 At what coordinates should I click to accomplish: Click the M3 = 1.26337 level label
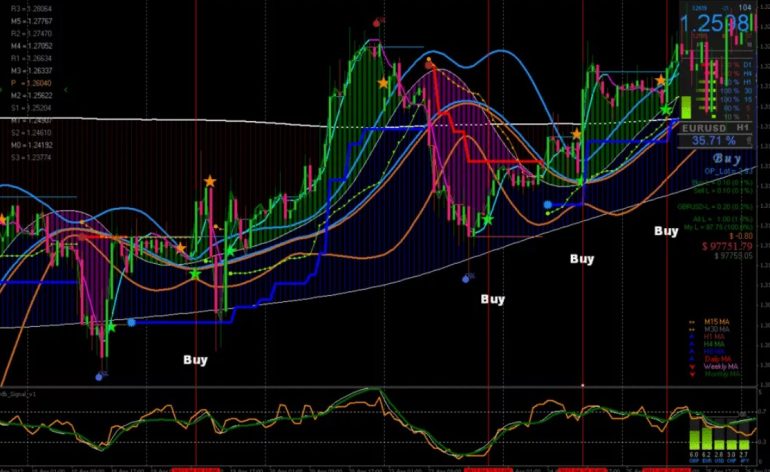[31, 70]
